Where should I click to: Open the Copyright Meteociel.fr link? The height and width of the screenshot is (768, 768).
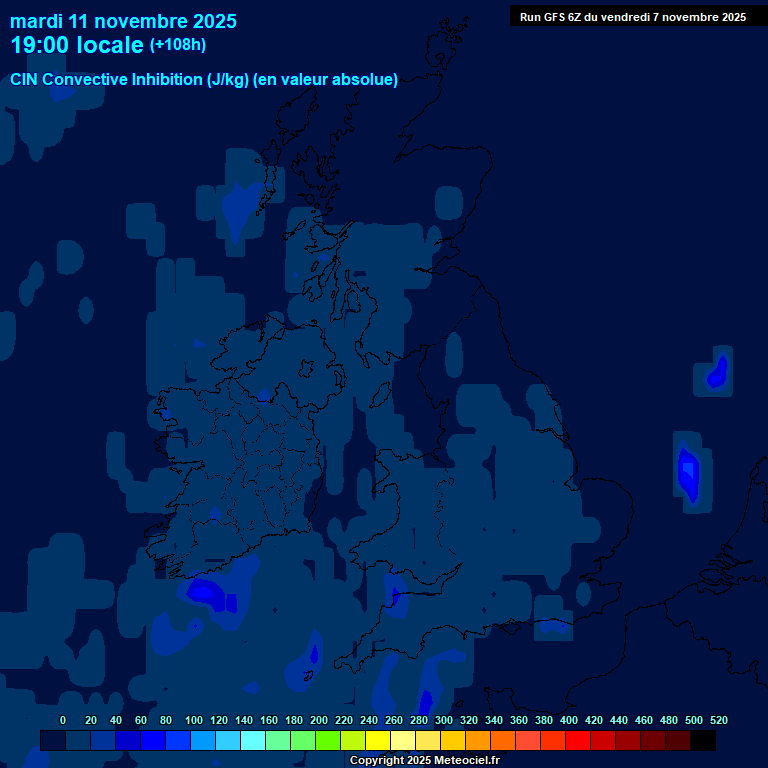[x=424, y=760]
